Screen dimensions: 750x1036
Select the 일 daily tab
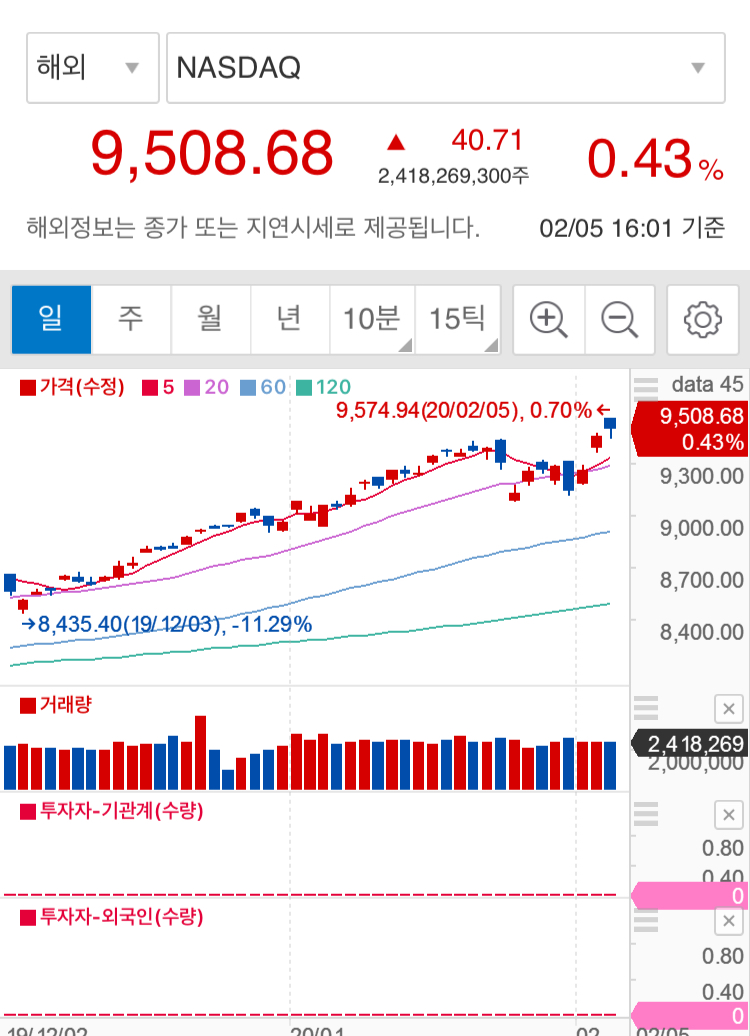pos(52,320)
